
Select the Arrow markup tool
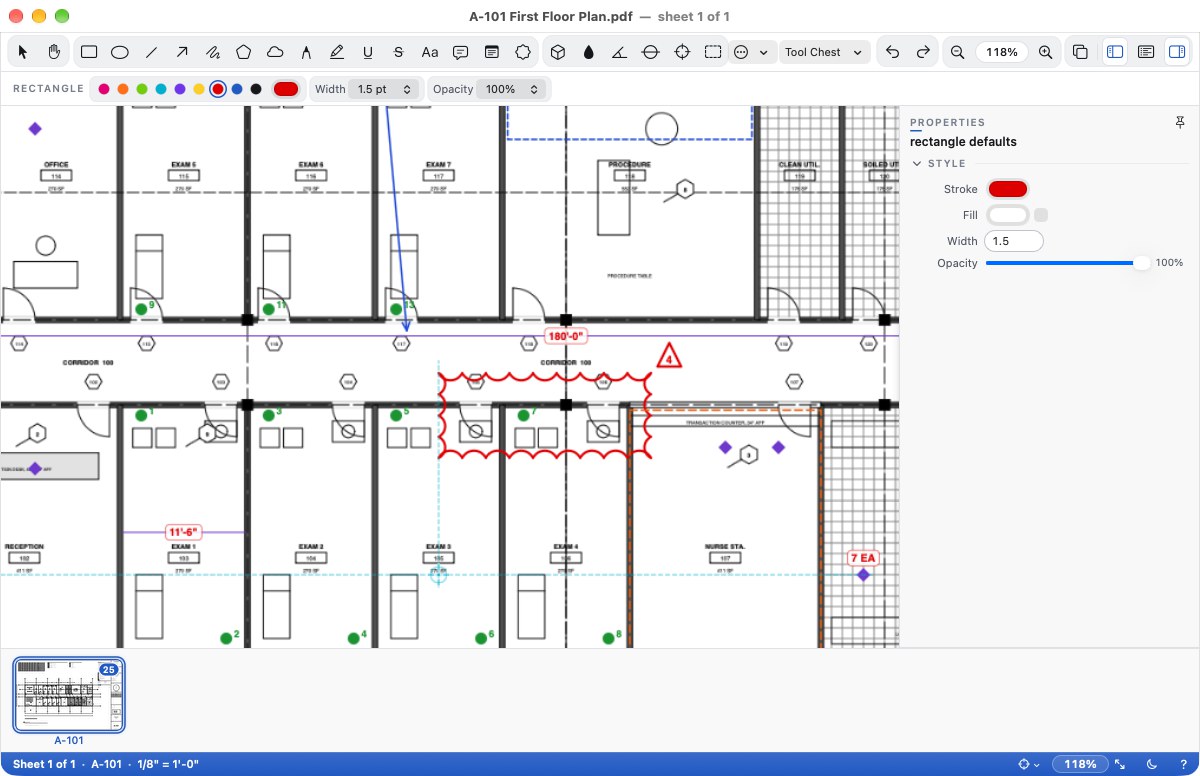tap(182, 52)
